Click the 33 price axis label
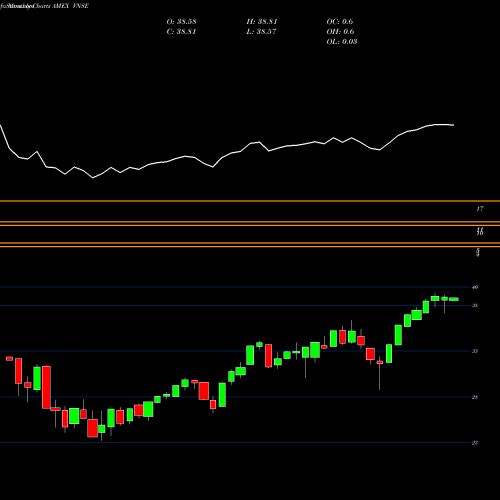This screenshot has height=500, width=500. tap(475, 351)
